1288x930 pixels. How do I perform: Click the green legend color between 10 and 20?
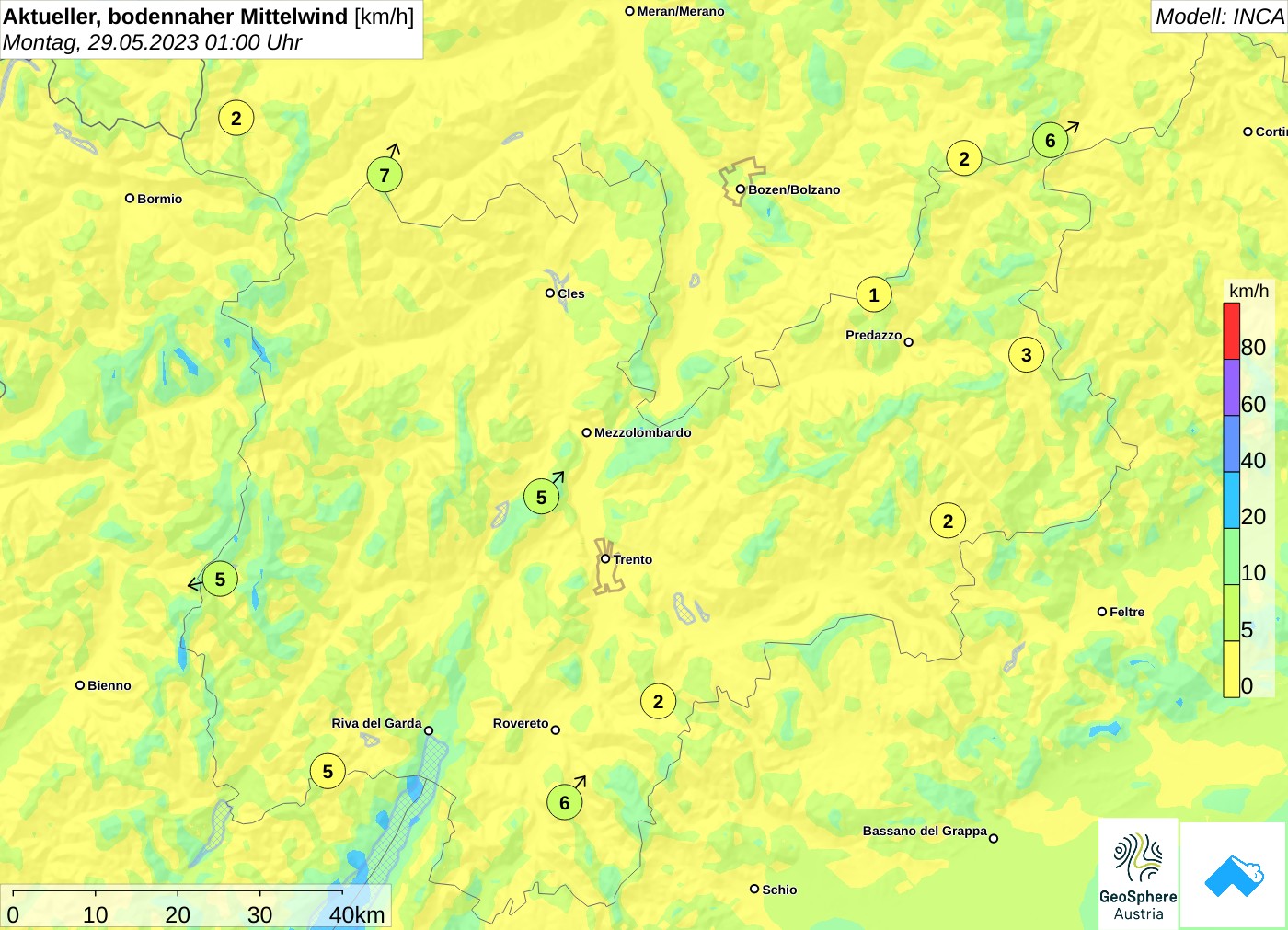click(x=1231, y=556)
